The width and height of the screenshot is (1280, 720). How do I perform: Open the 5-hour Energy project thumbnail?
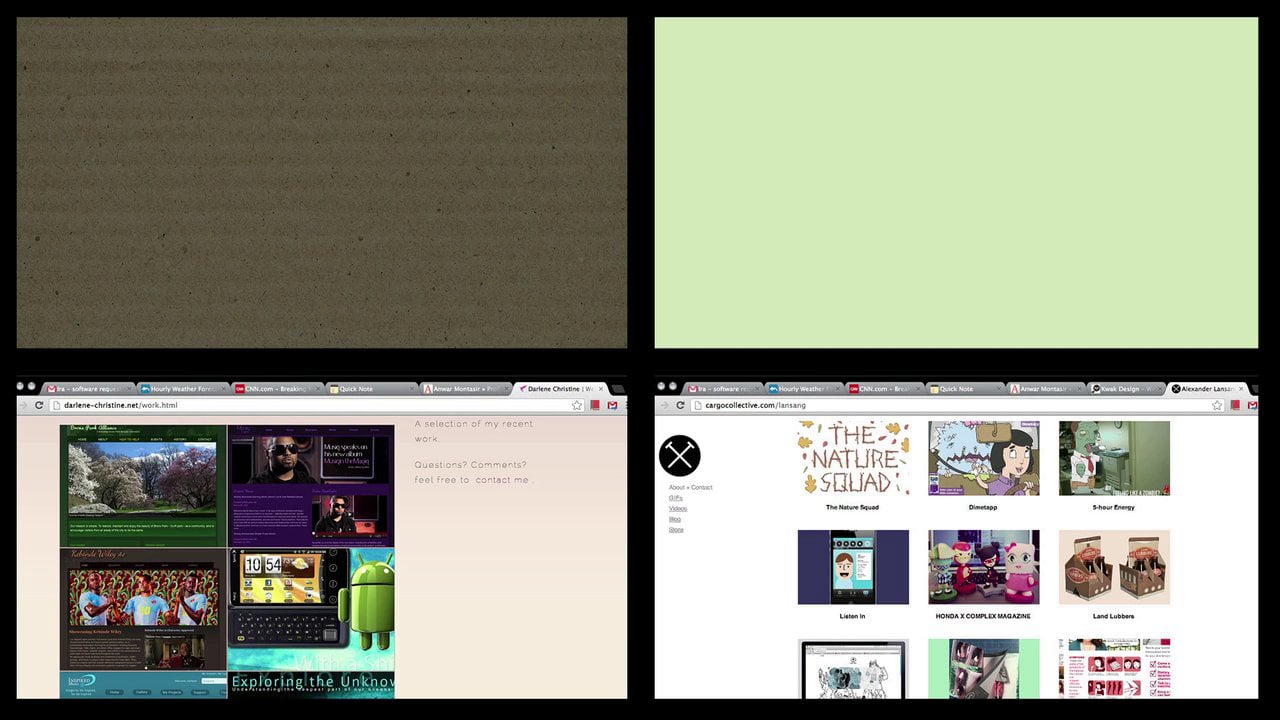pyautogui.click(x=1114, y=458)
